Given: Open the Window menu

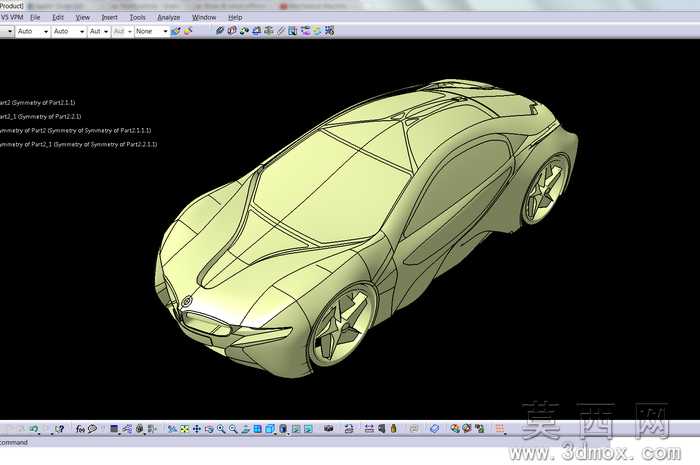Looking at the screenshot, I should 204,17.
